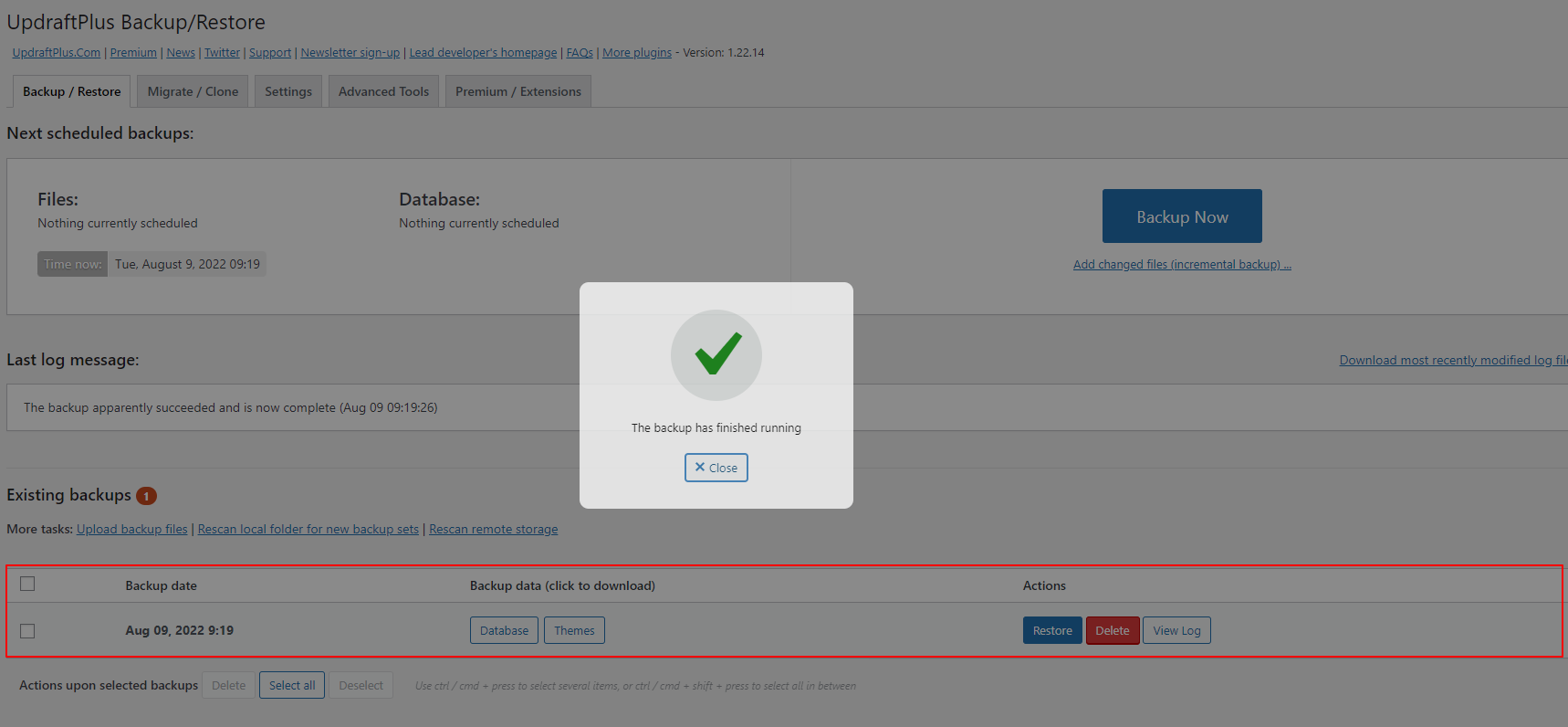Open the Premium / Extensions tab
Screen dimensions: 1568x727
click(518, 91)
